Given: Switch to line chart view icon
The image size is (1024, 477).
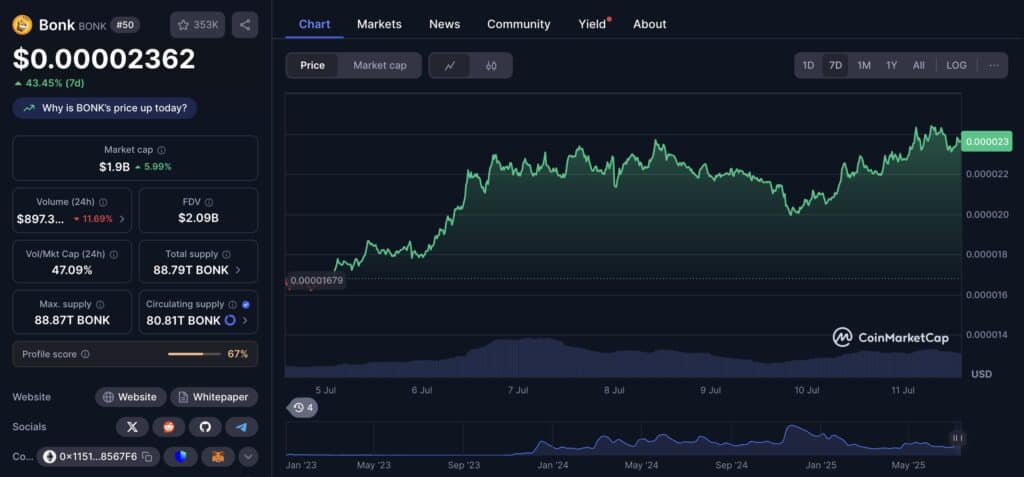Looking at the screenshot, I should [x=449, y=65].
